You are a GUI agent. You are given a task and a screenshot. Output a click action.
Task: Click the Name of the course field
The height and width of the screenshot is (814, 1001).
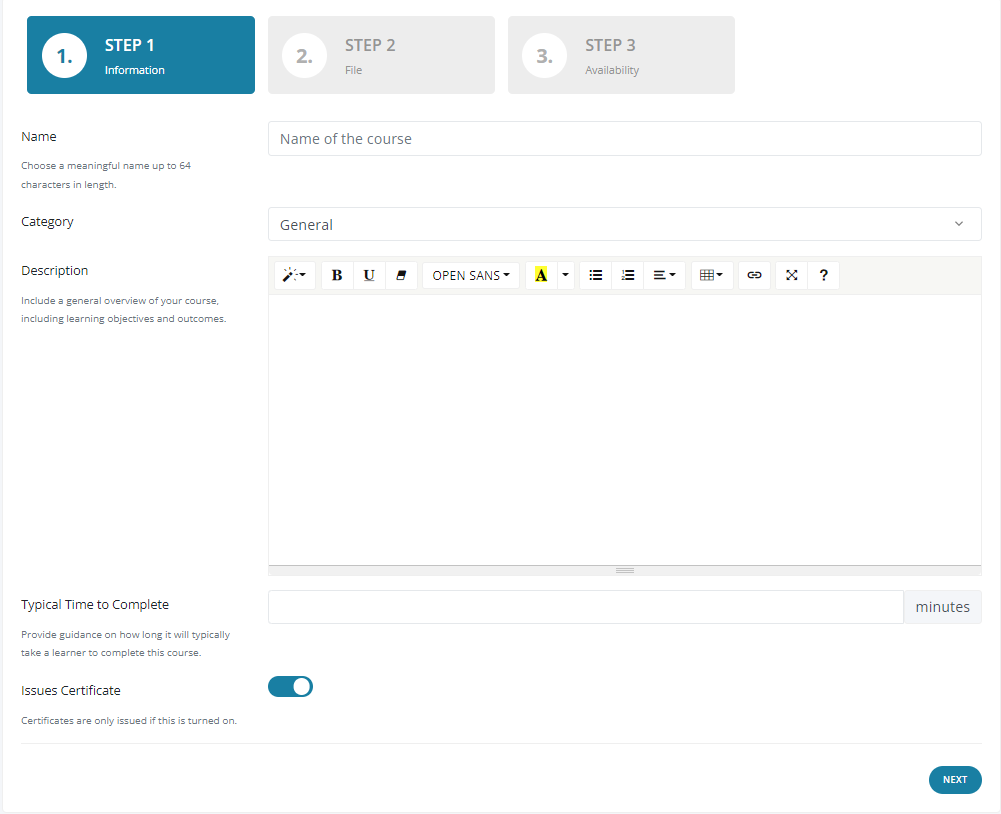[x=624, y=139]
